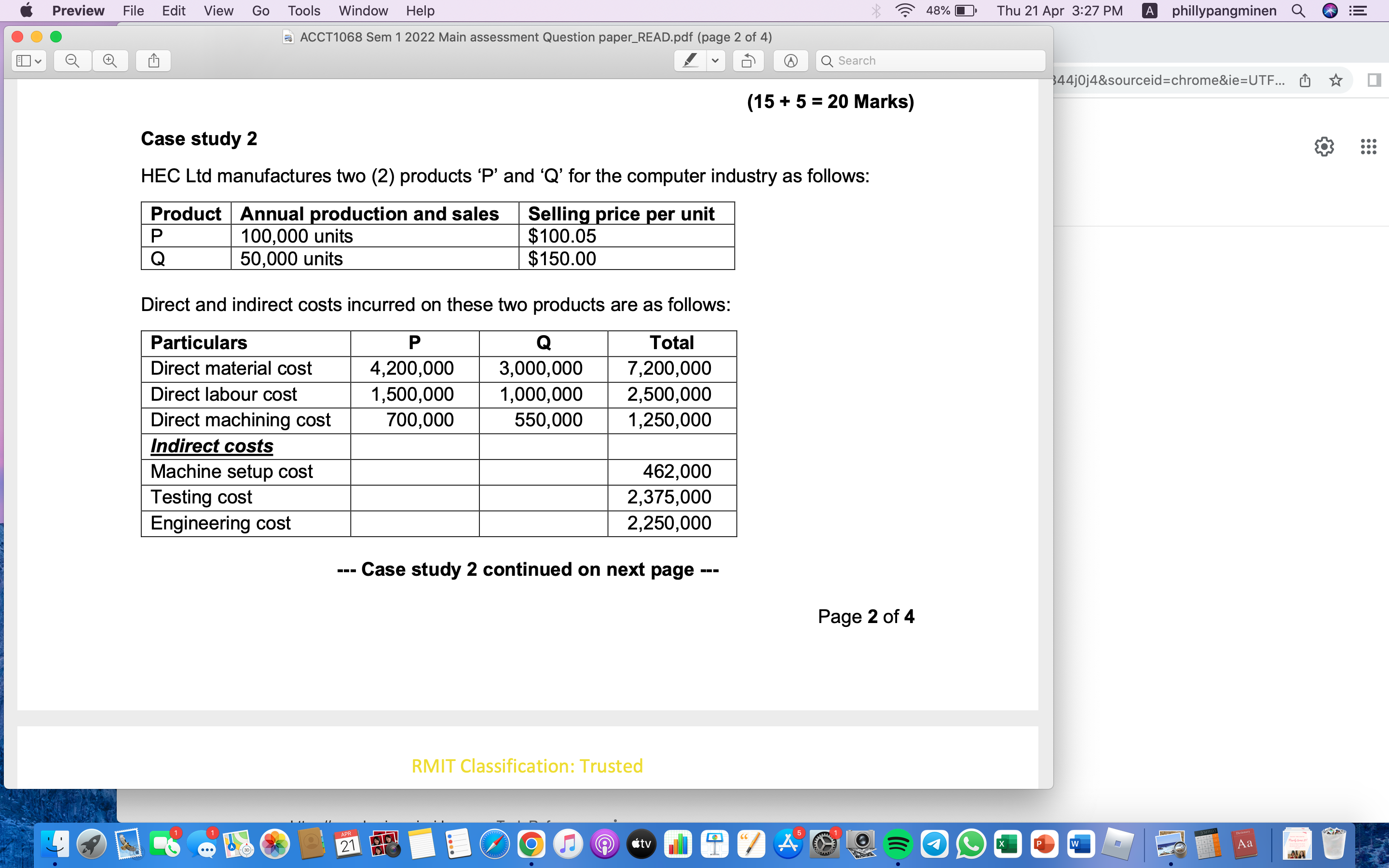Expand highlight color dropdown arrow

(x=715, y=61)
